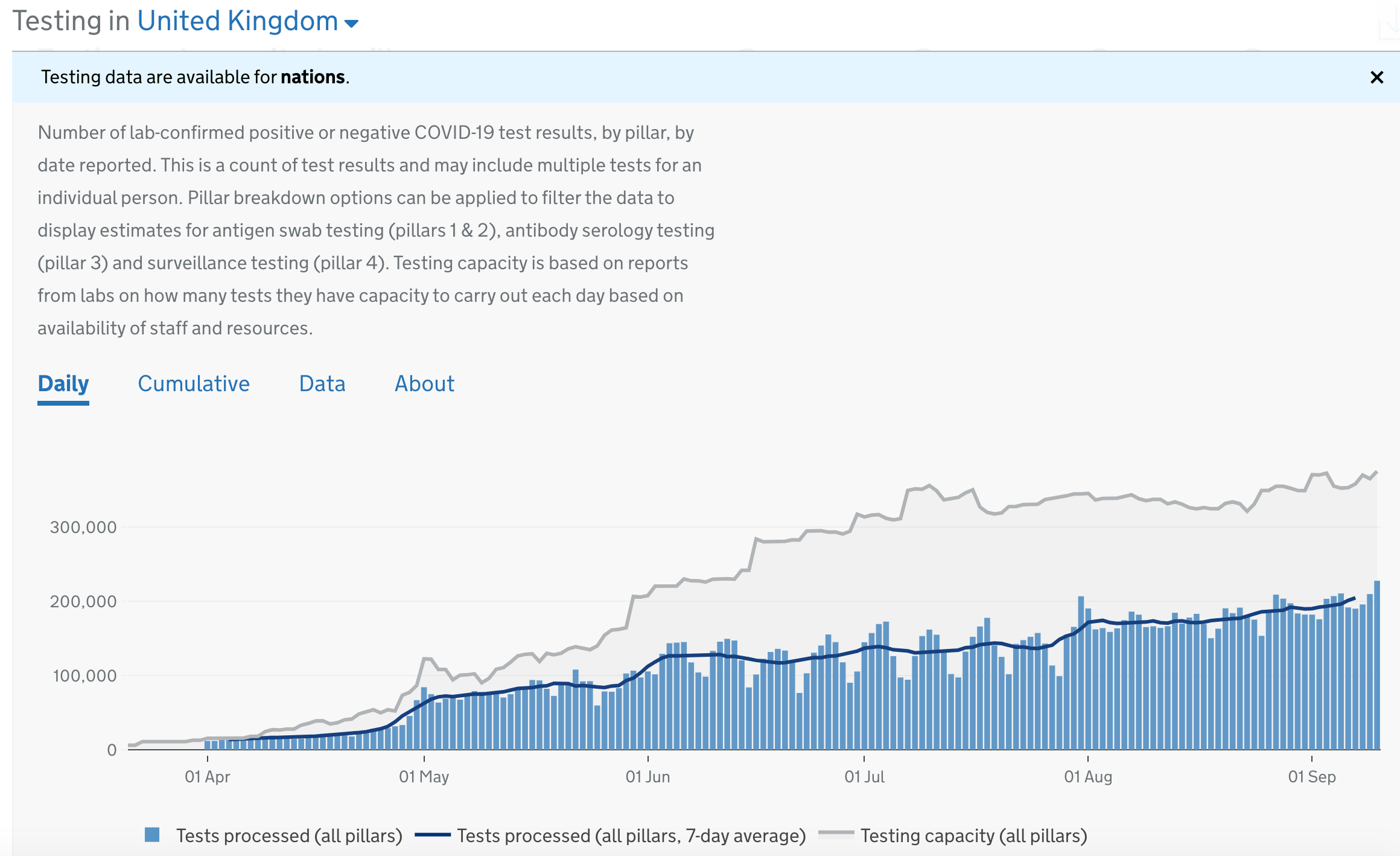
Task: Click the 100,000 y-axis label
Action: pos(85,676)
